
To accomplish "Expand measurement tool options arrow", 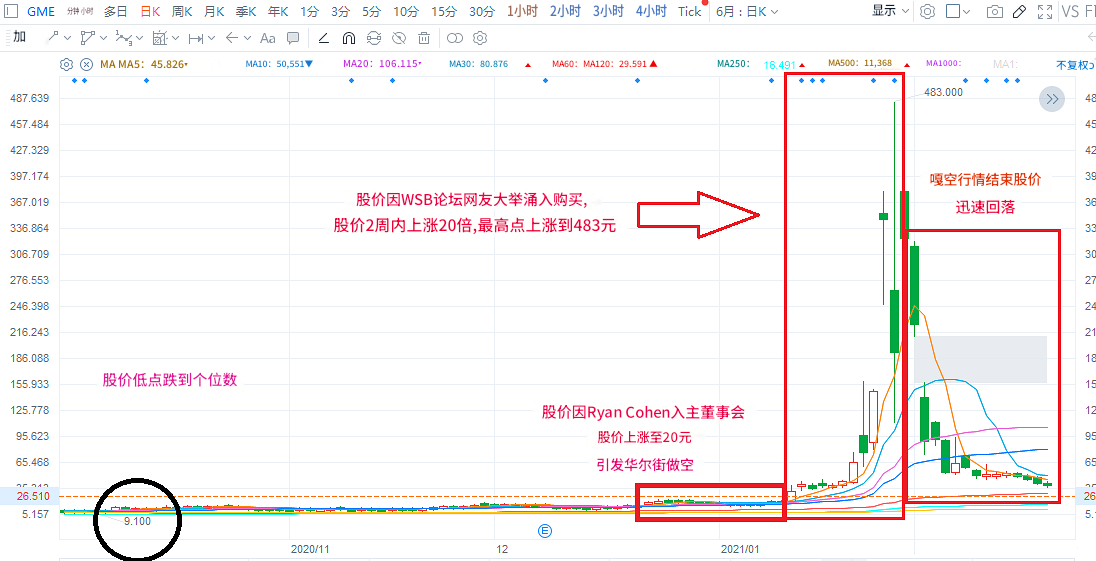I will (175, 38).
